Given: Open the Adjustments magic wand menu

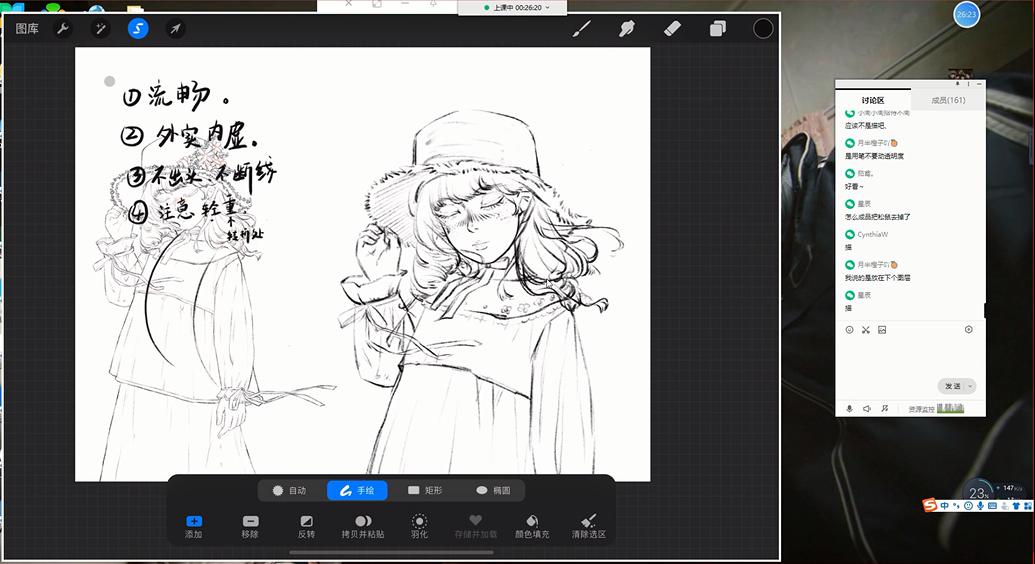Looking at the screenshot, I should pos(101,28).
